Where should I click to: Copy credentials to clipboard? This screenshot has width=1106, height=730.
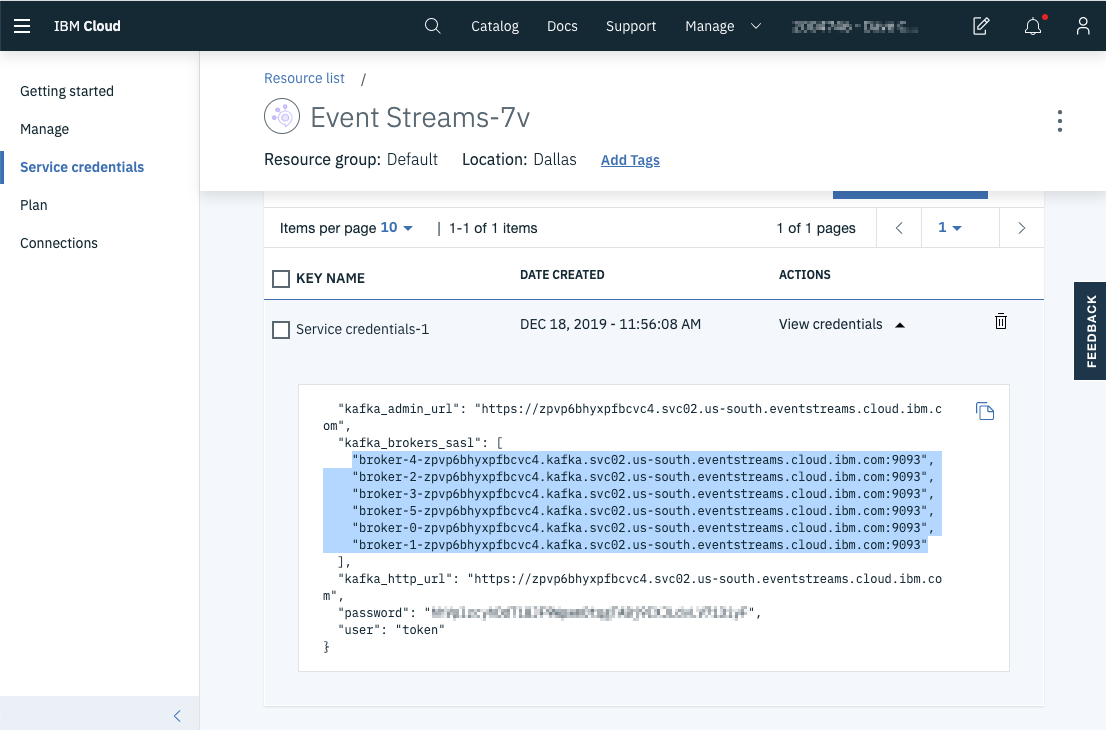click(x=985, y=410)
